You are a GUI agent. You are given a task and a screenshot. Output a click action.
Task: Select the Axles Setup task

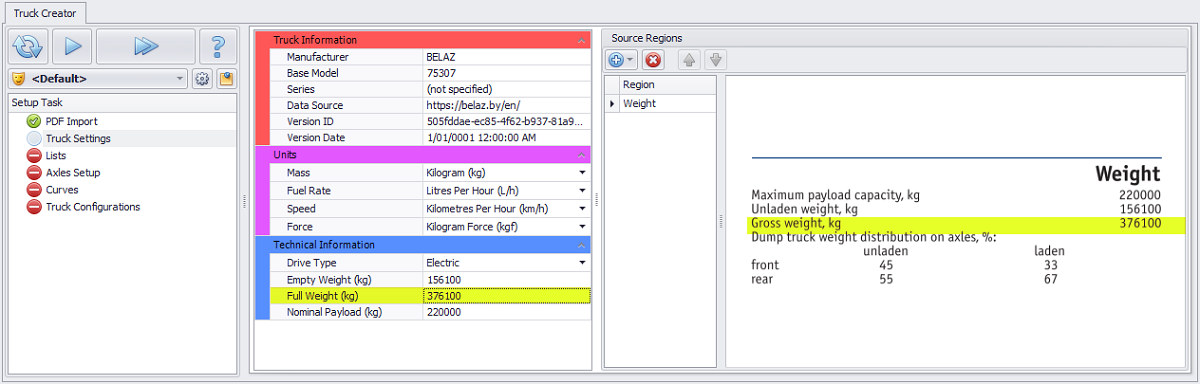coord(73,173)
